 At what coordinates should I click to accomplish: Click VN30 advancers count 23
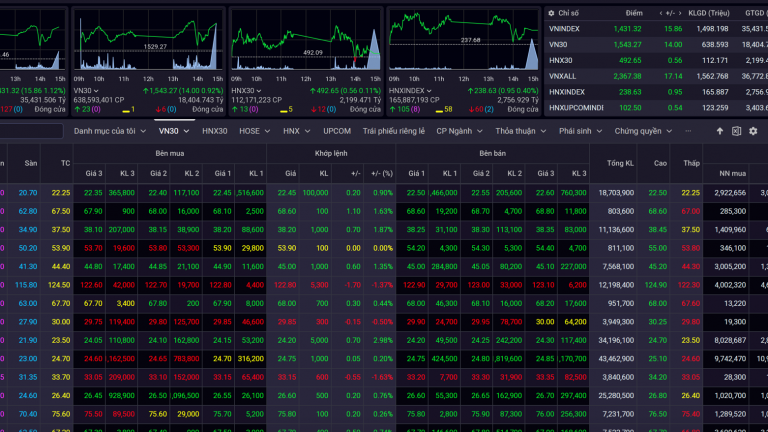pyautogui.click(x=86, y=109)
